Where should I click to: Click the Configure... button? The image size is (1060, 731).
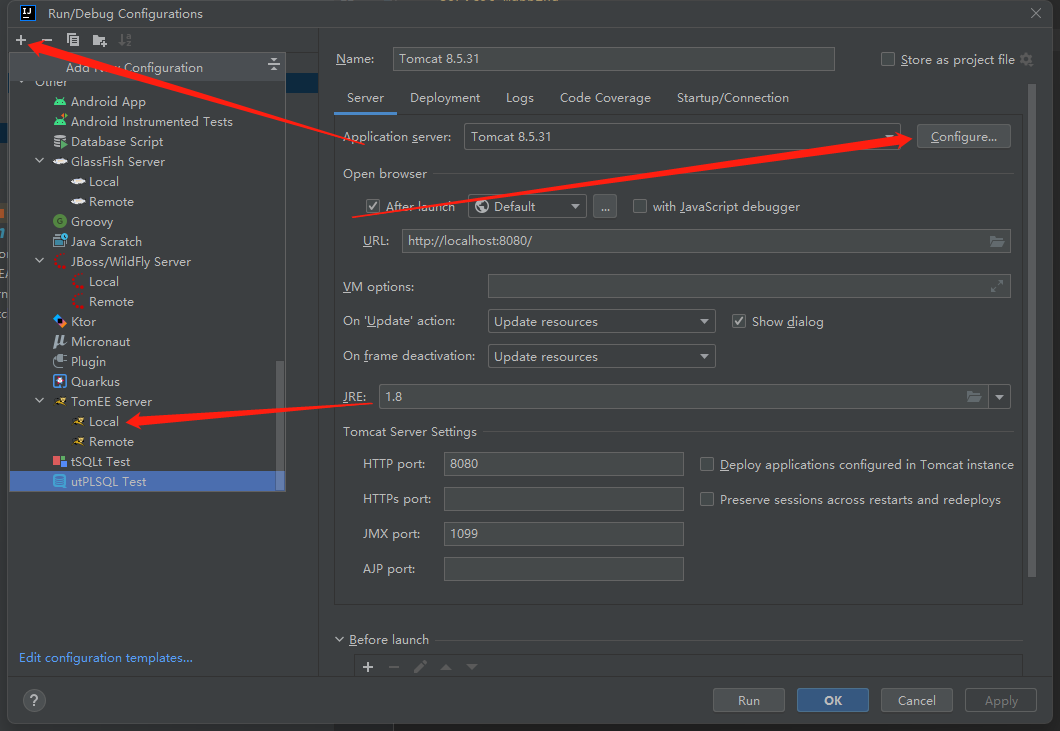(x=963, y=137)
